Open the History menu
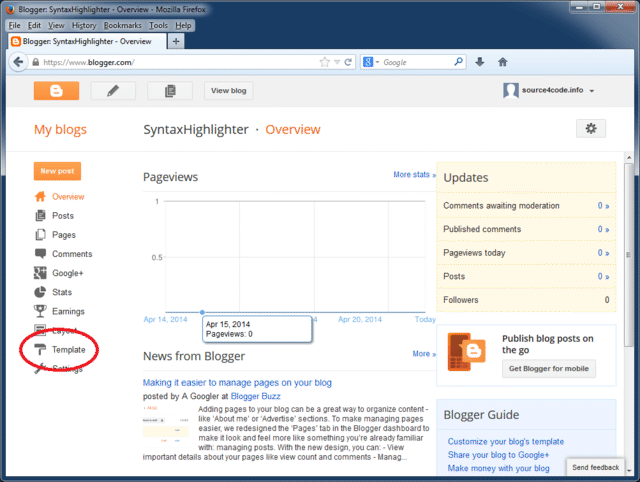Viewport: 640px width, 482px height. tap(84, 25)
